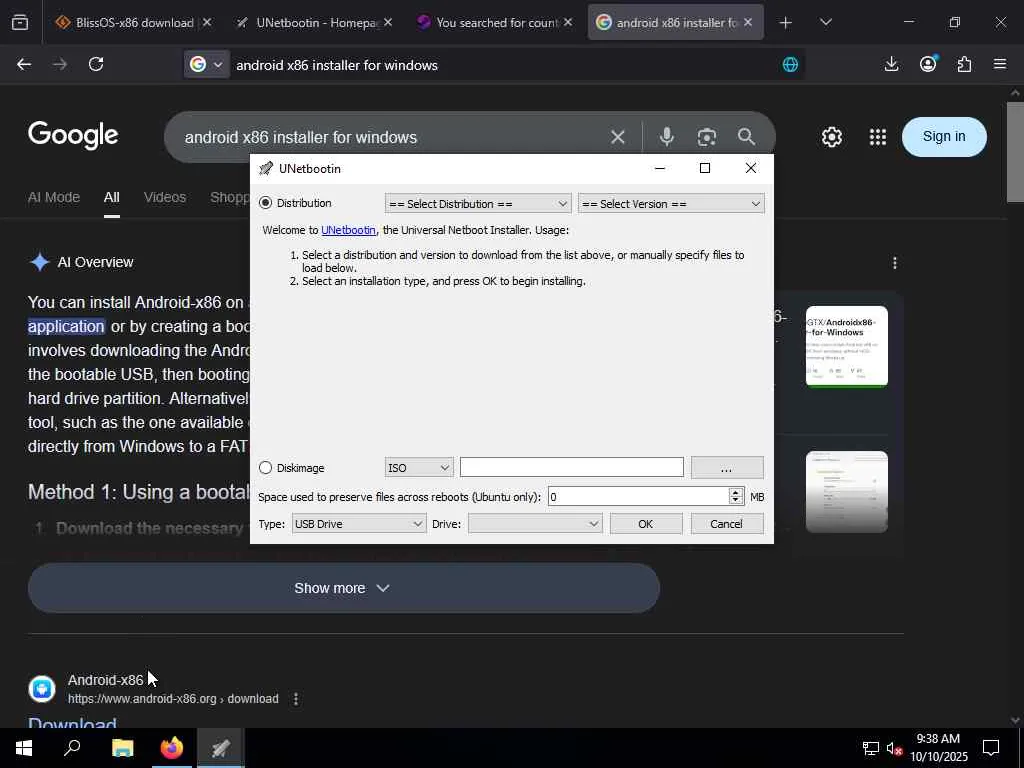Open the browser downloads panel

click(891, 64)
